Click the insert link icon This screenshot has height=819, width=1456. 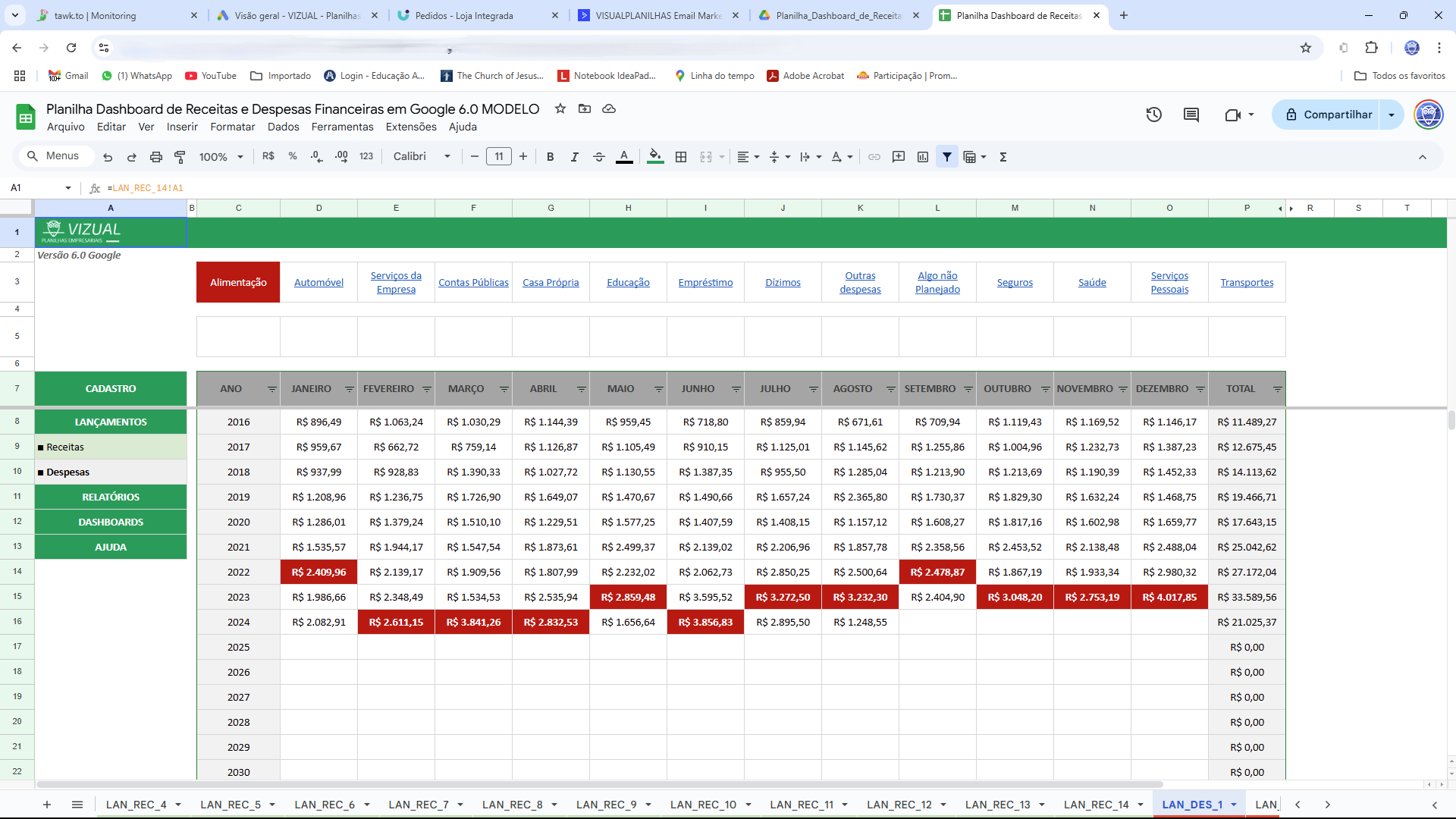874,157
